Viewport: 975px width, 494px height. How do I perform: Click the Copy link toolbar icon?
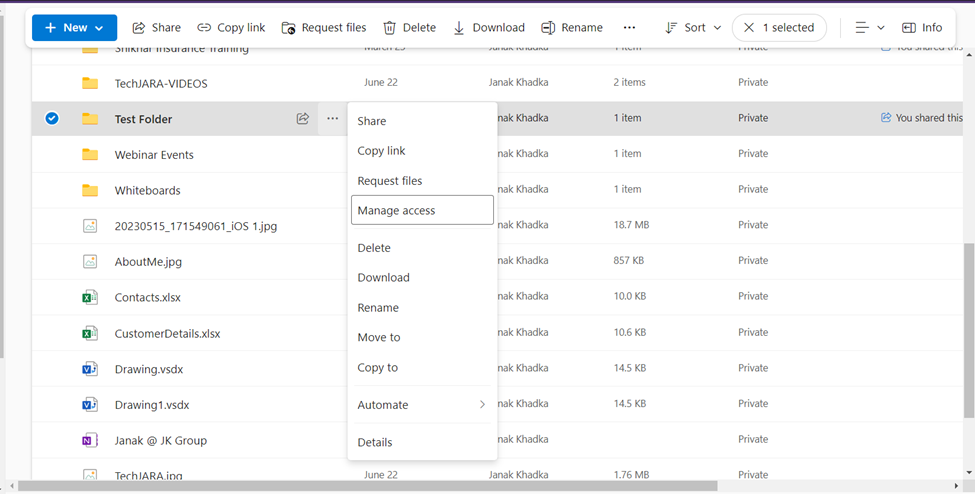click(204, 28)
